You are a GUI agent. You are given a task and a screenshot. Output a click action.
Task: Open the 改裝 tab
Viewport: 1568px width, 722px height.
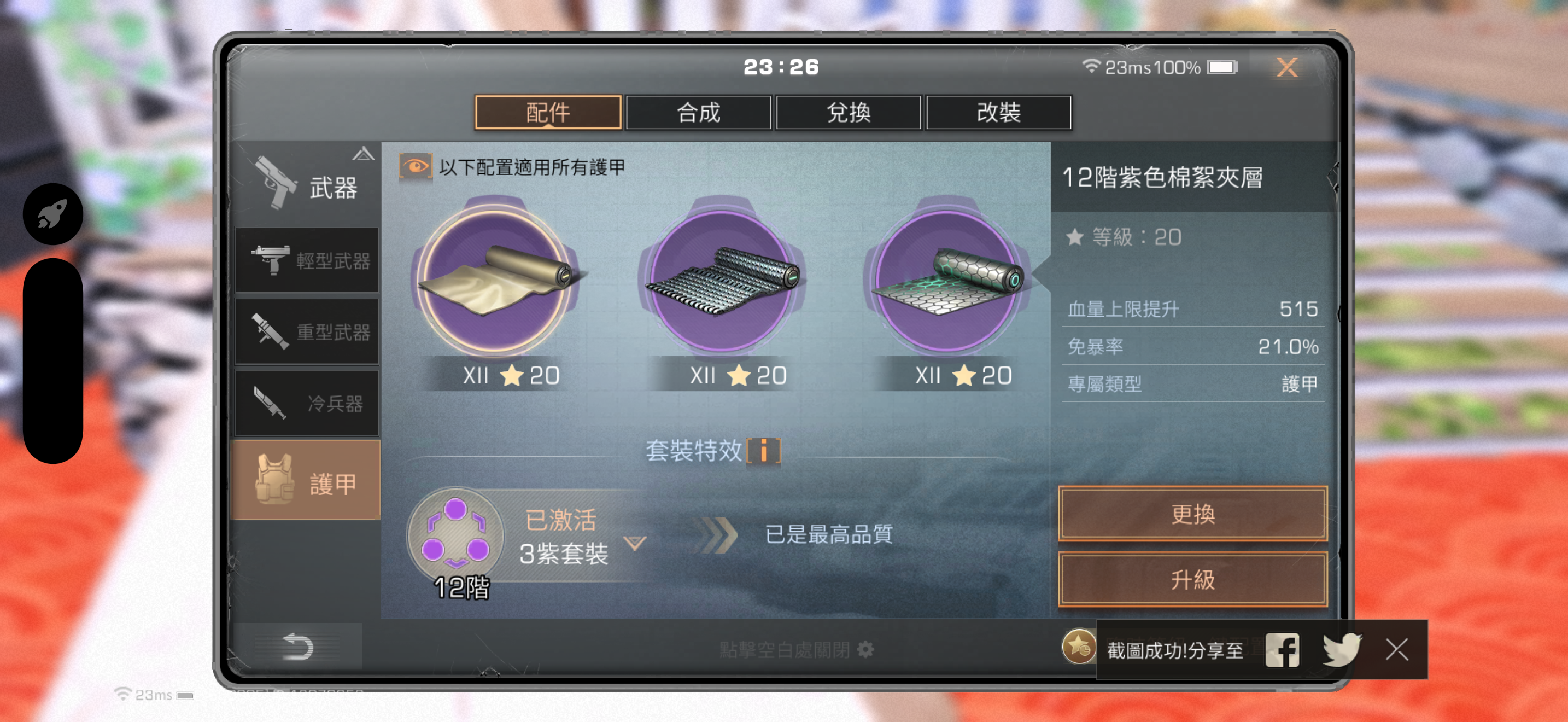tap(999, 113)
